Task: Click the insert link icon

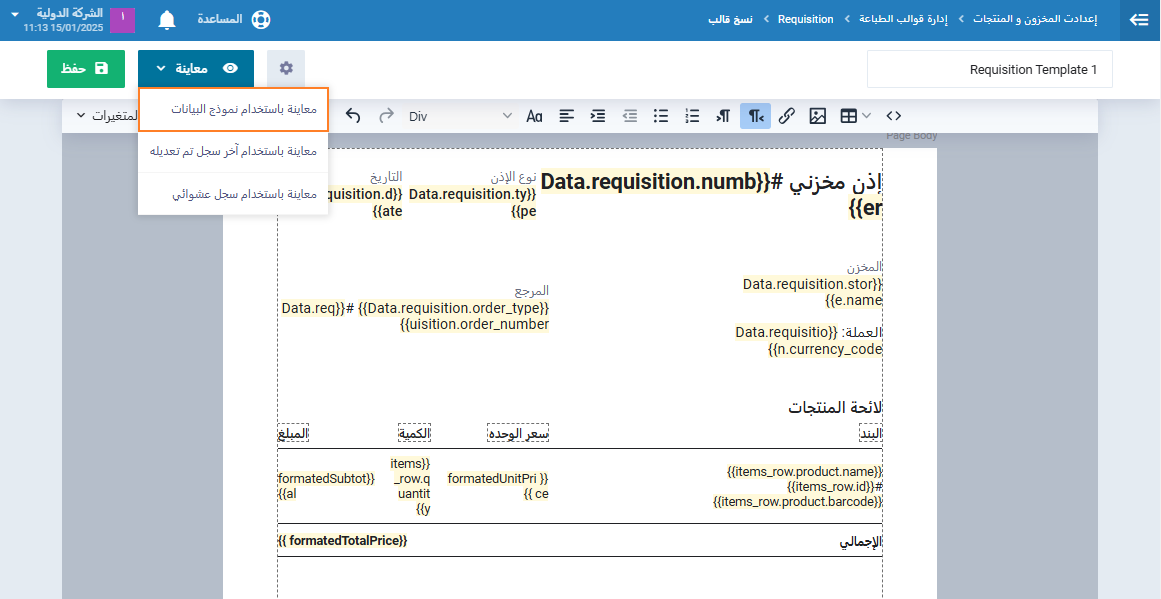Action: coord(787,116)
